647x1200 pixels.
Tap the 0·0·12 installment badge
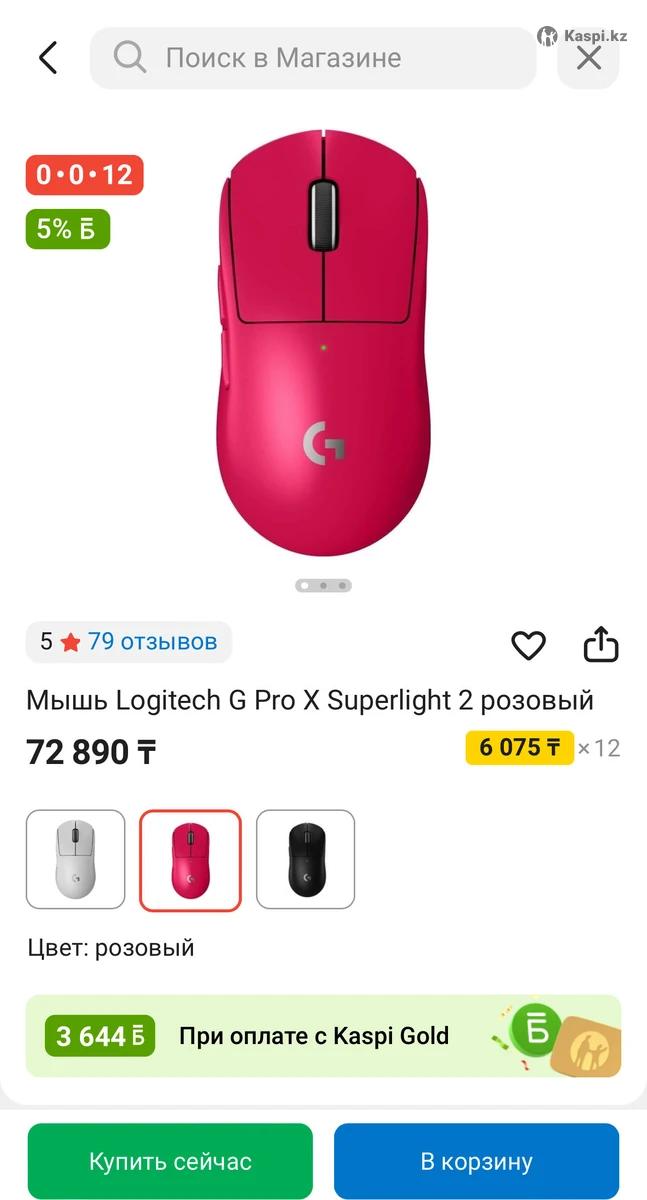[85, 175]
